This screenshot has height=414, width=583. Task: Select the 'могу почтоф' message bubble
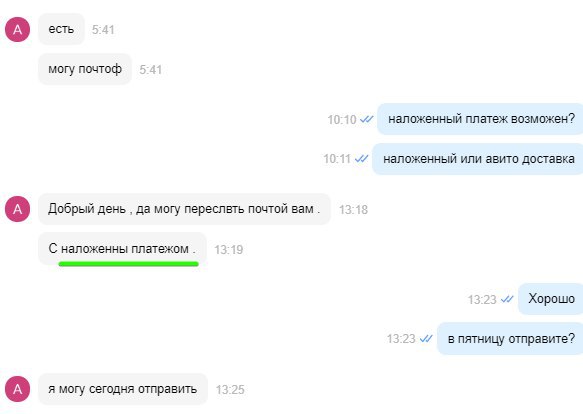(x=85, y=69)
